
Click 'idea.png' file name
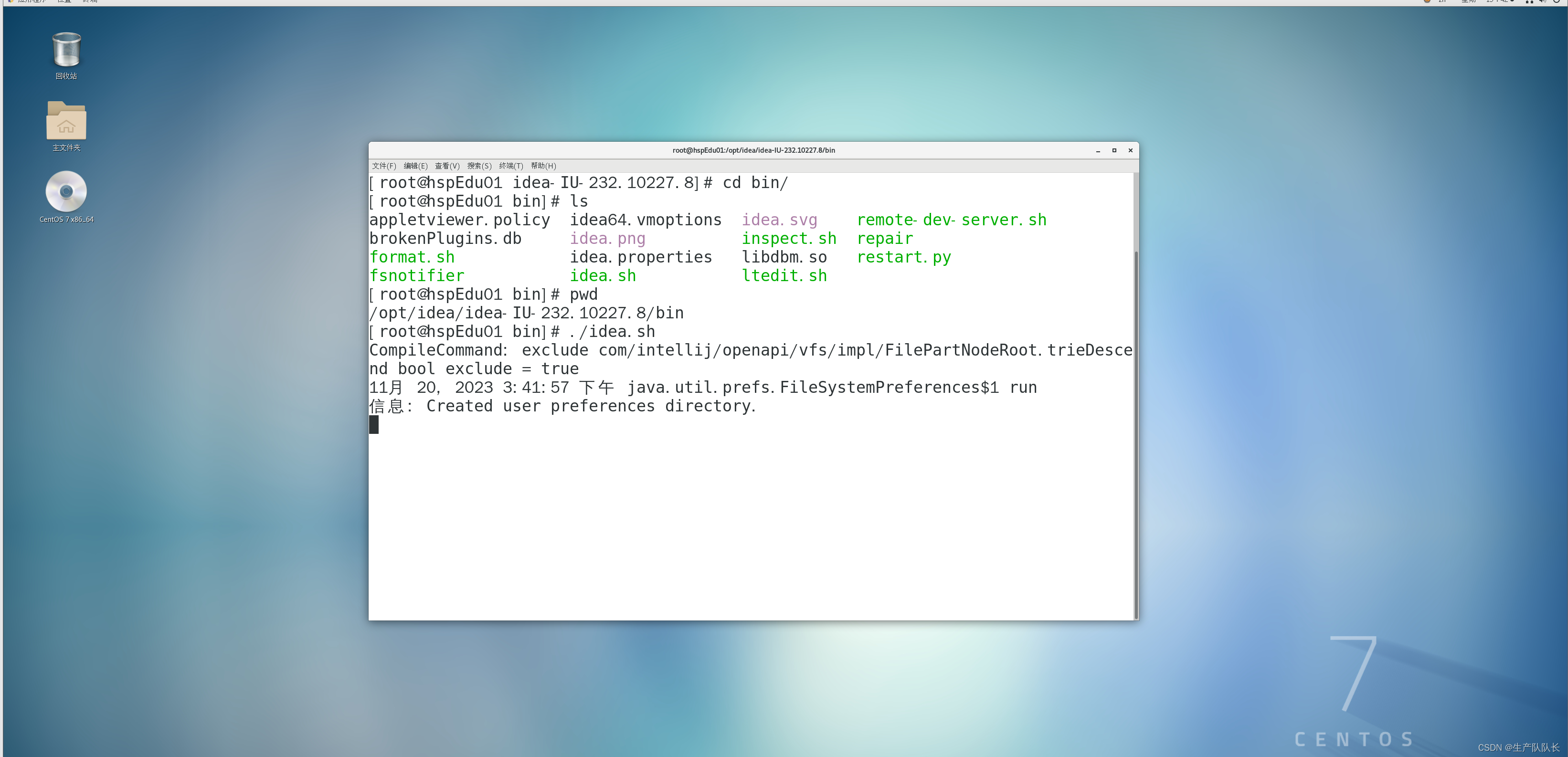click(607, 239)
